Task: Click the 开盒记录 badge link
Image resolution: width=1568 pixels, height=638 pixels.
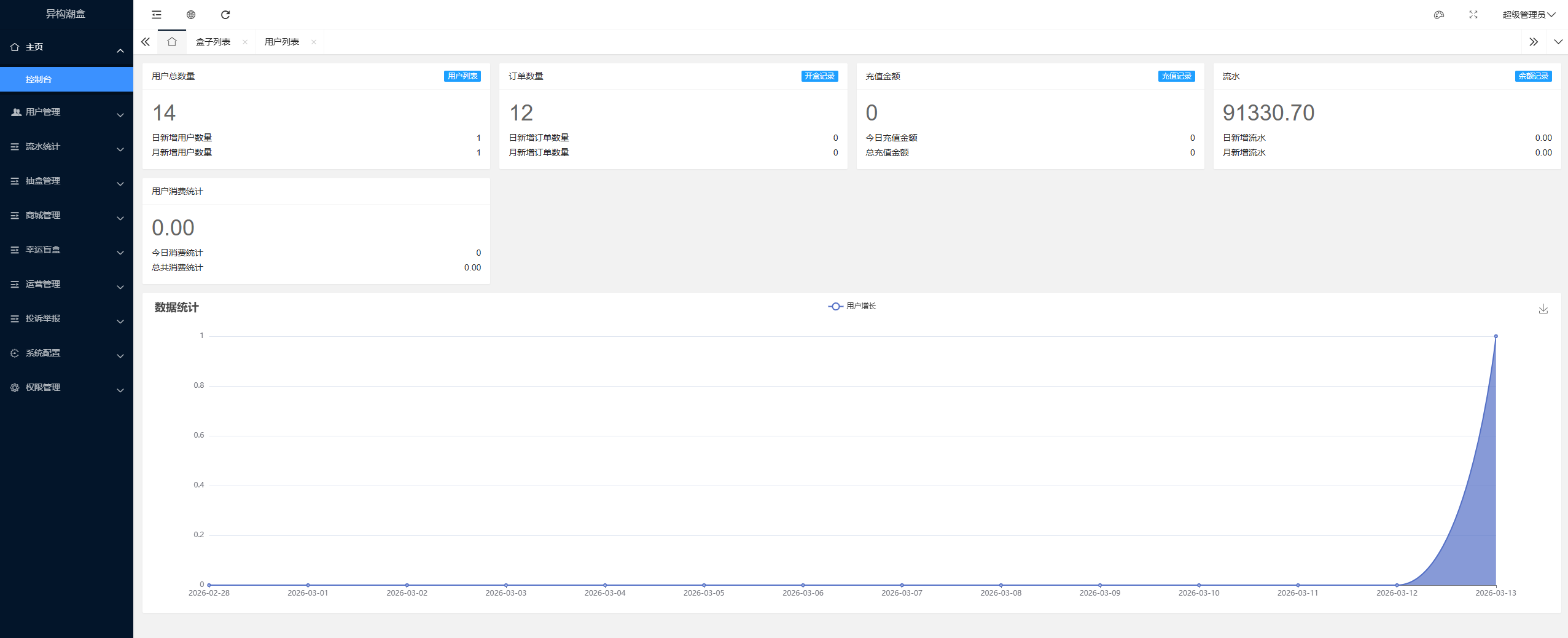Action: pyautogui.click(x=819, y=76)
